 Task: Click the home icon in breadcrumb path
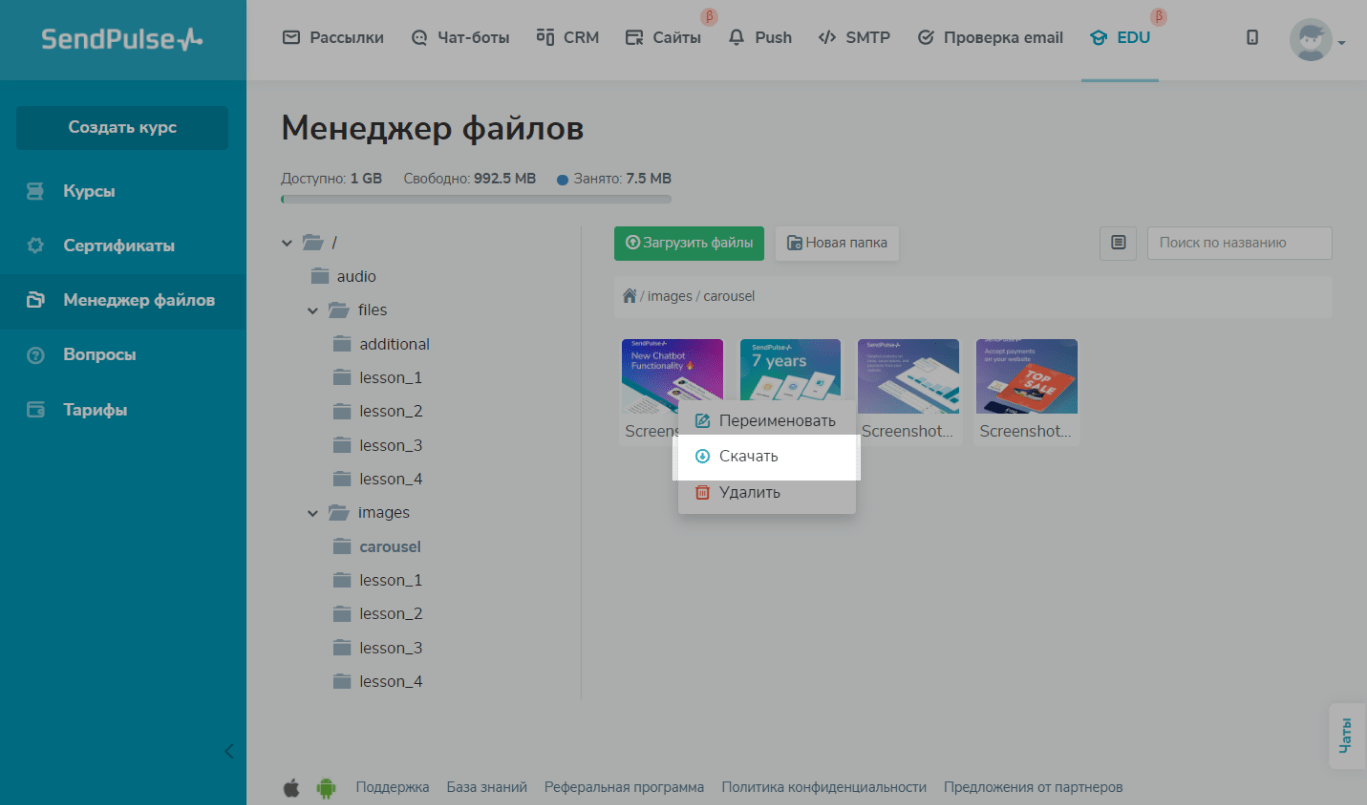(x=629, y=296)
